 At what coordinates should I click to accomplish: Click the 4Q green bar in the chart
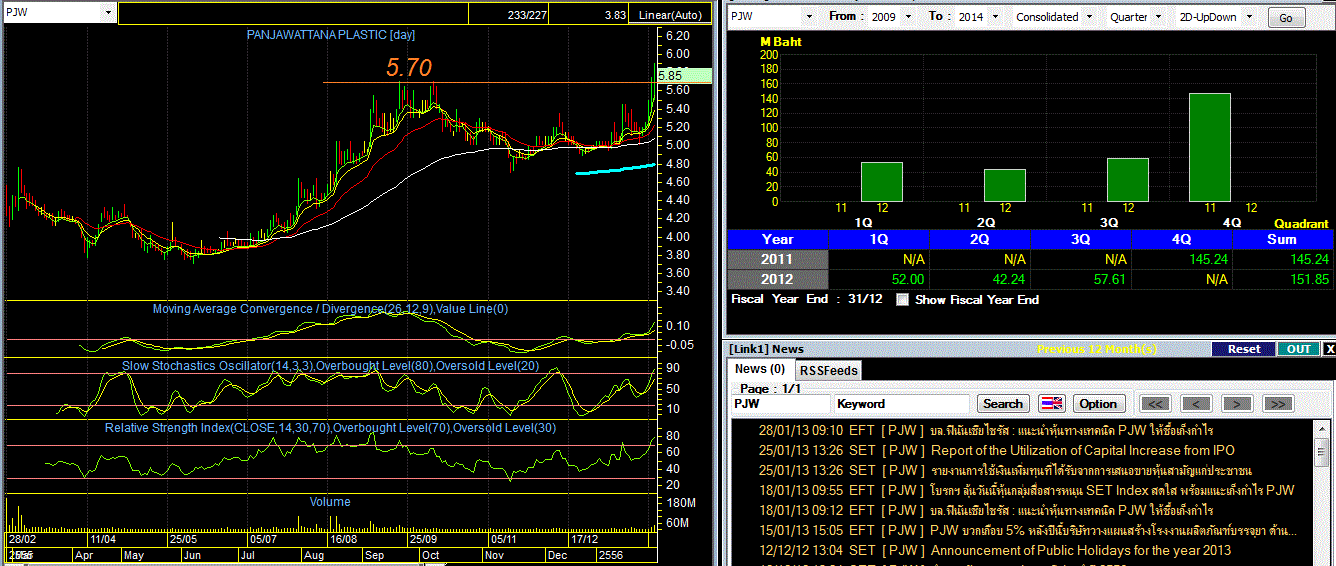[1209, 147]
